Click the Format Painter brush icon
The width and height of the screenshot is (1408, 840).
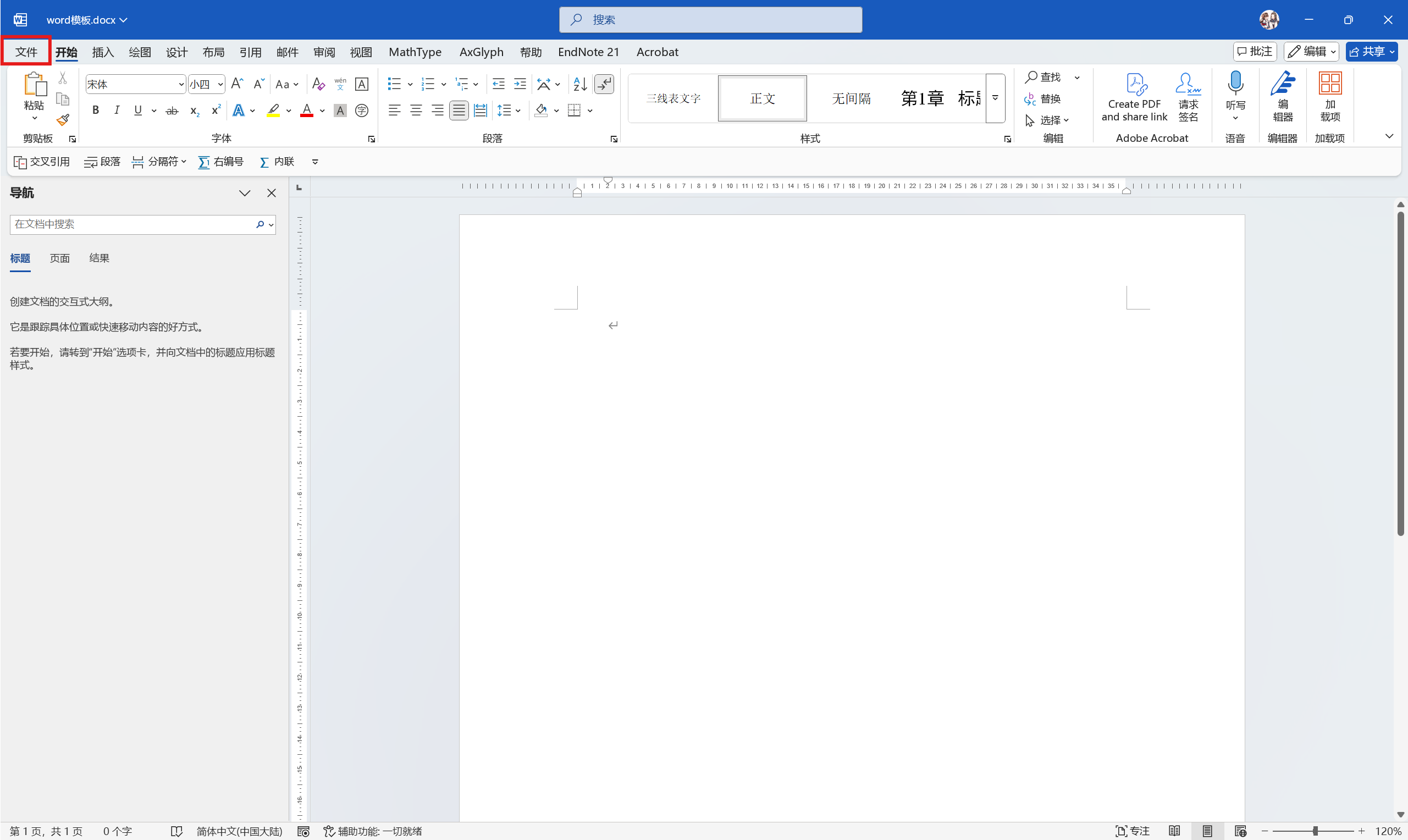[63, 120]
